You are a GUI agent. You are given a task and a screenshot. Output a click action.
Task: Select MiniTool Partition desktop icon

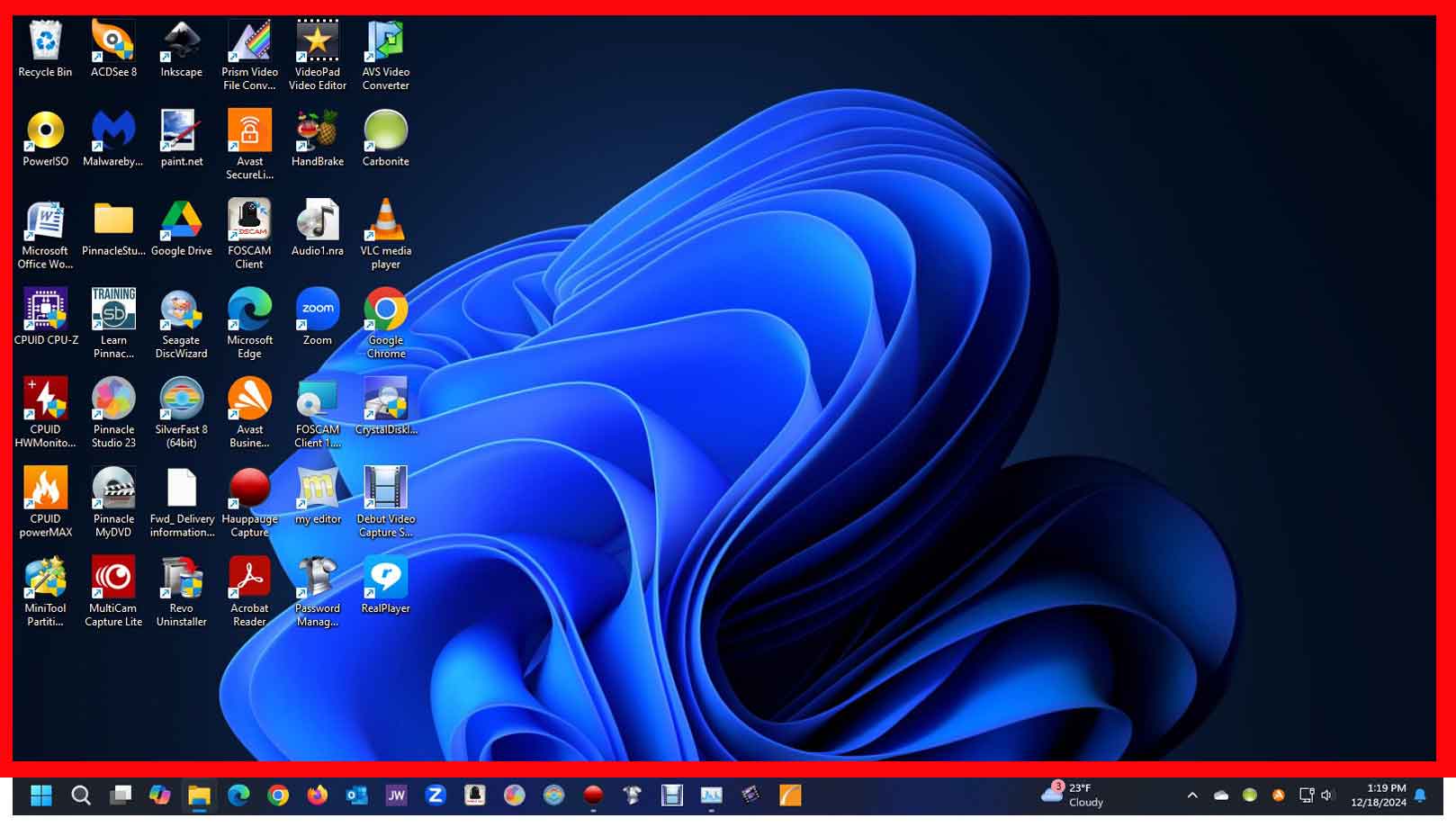tap(45, 590)
